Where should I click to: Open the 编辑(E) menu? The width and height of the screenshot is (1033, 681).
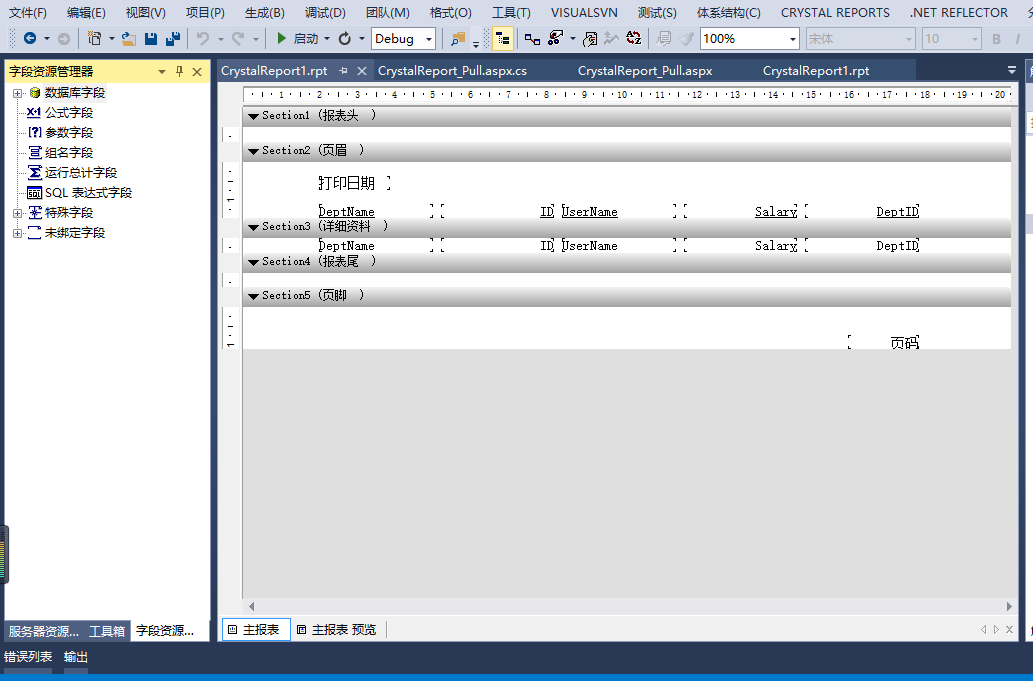[x=86, y=13]
